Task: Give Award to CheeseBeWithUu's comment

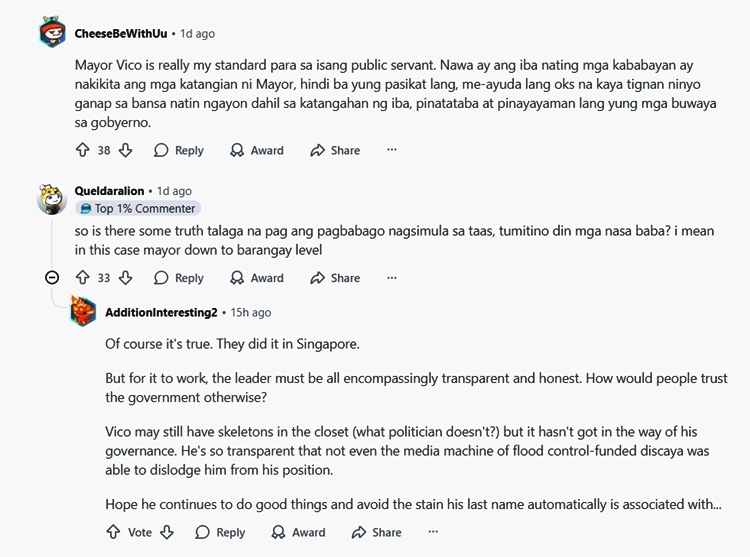Action: click(x=256, y=150)
